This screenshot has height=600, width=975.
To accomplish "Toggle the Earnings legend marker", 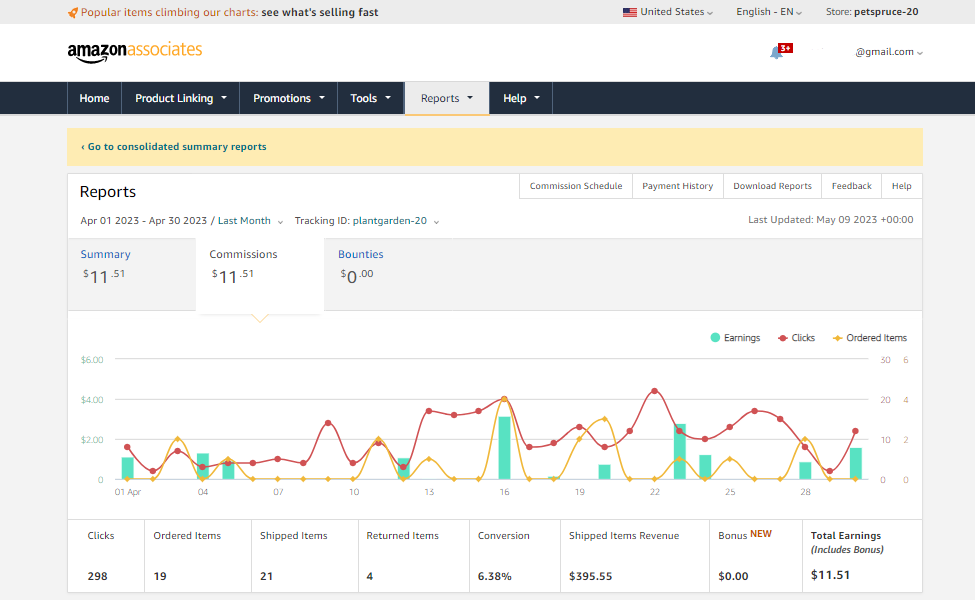I will [715, 338].
